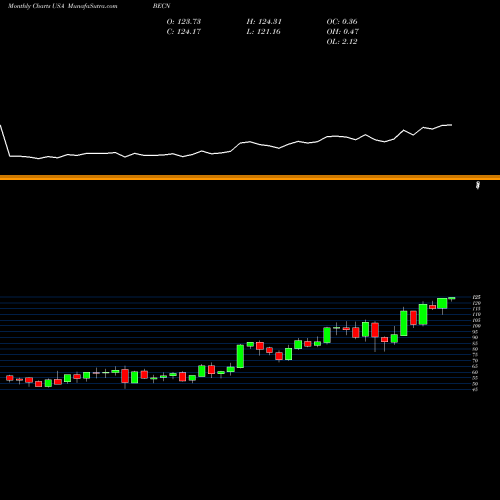Click the 70 price axis label

[475, 361]
